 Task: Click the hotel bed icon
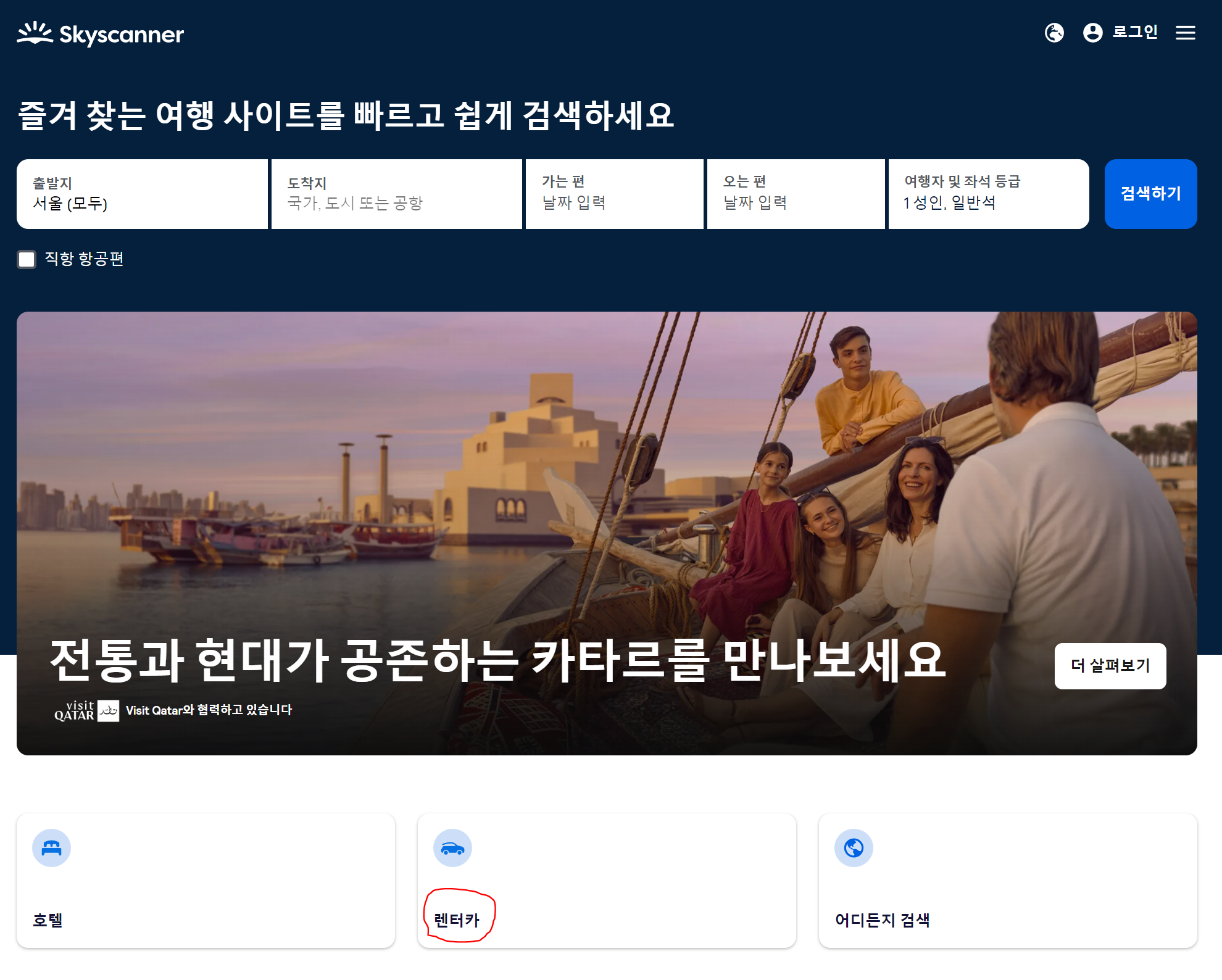pyautogui.click(x=51, y=848)
